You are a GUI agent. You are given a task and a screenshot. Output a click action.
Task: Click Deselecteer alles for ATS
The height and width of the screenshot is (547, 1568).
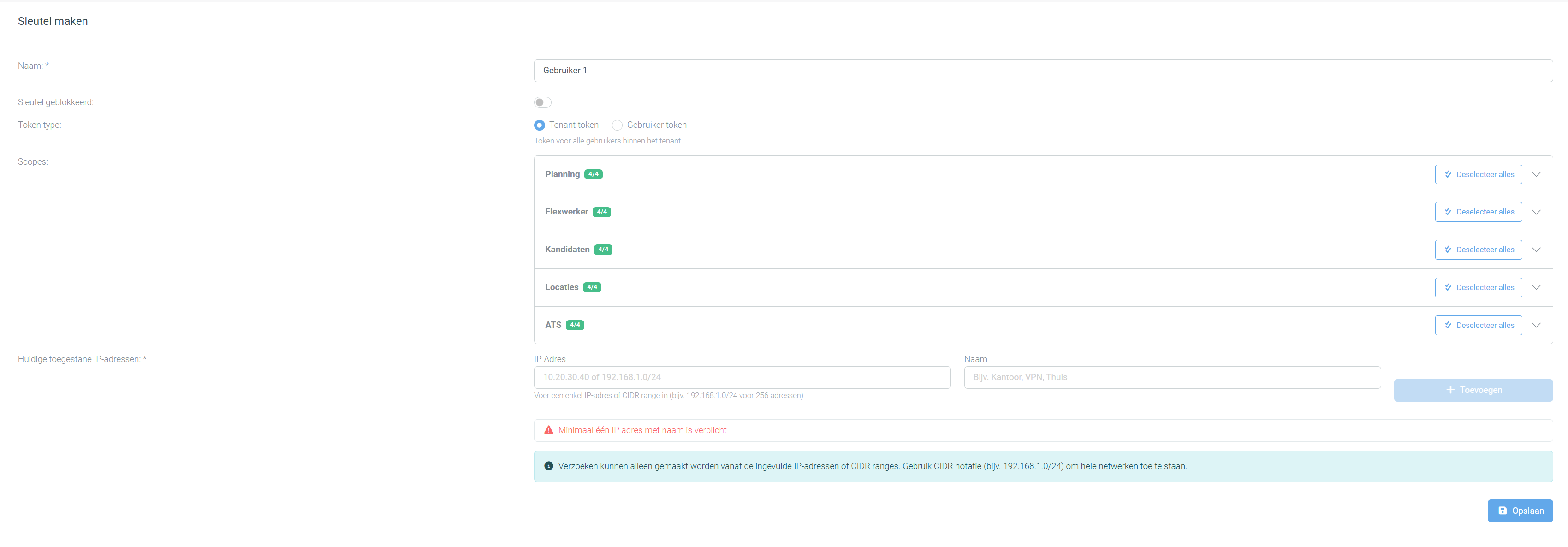point(1478,325)
